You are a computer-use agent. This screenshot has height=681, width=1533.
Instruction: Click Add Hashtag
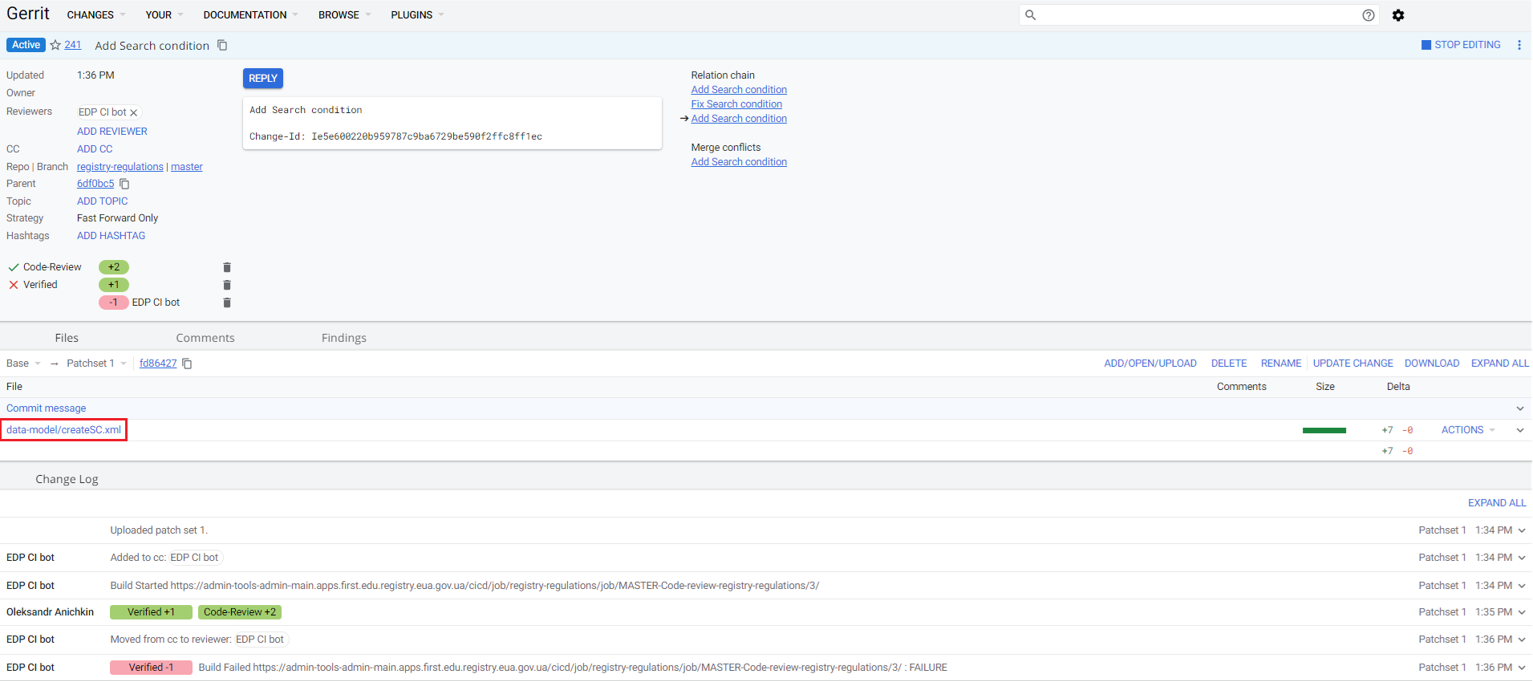tap(111, 236)
